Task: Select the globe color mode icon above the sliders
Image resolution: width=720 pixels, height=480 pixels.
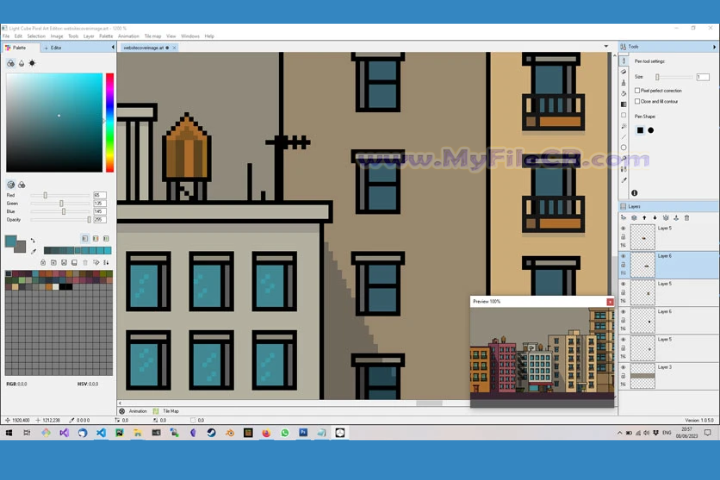Action: point(11,184)
